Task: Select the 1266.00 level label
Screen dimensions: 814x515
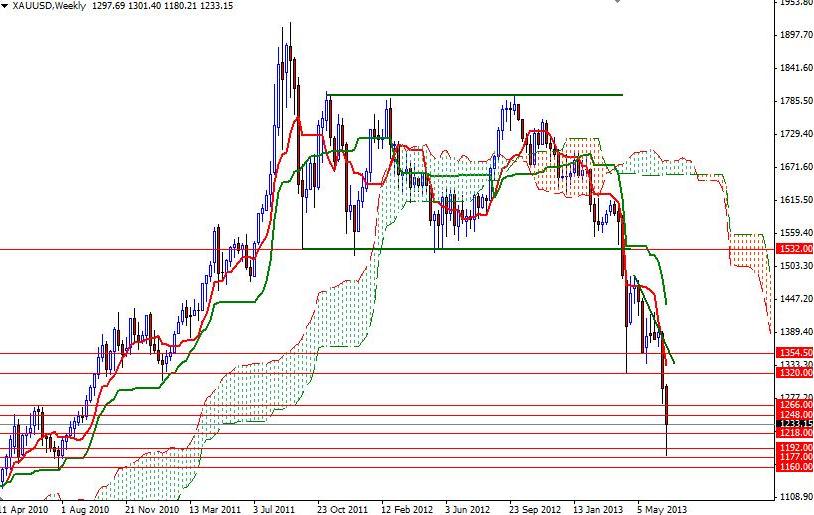Action: coord(794,404)
